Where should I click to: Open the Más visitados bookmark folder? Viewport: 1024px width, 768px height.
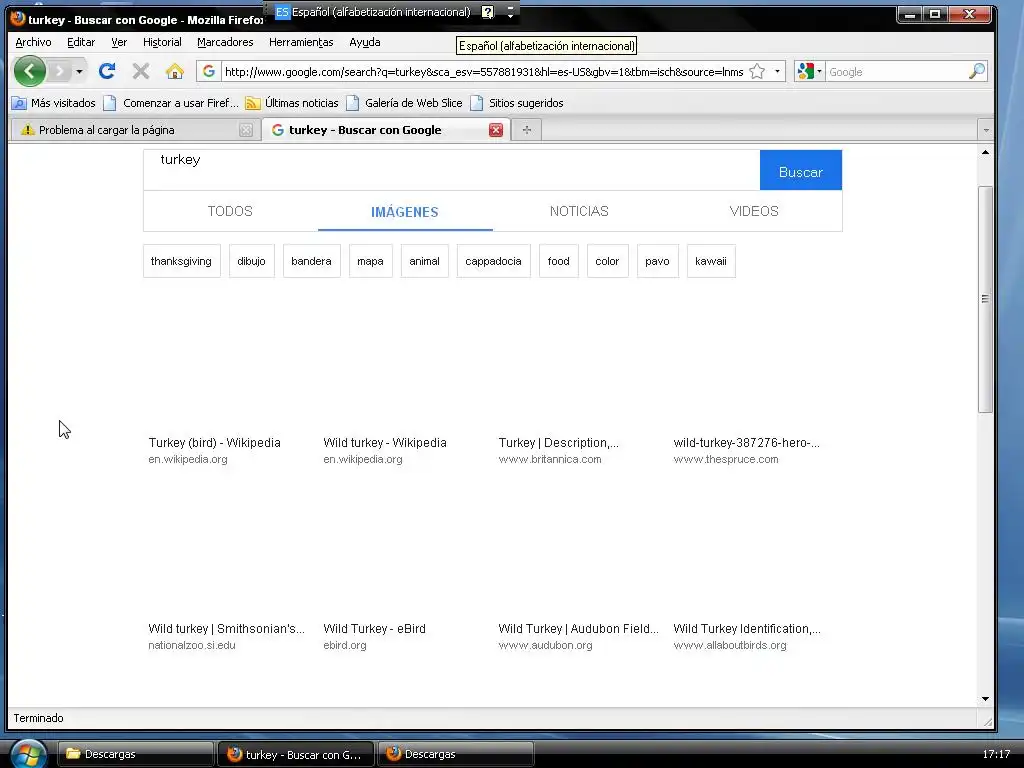[x=54, y=103]
